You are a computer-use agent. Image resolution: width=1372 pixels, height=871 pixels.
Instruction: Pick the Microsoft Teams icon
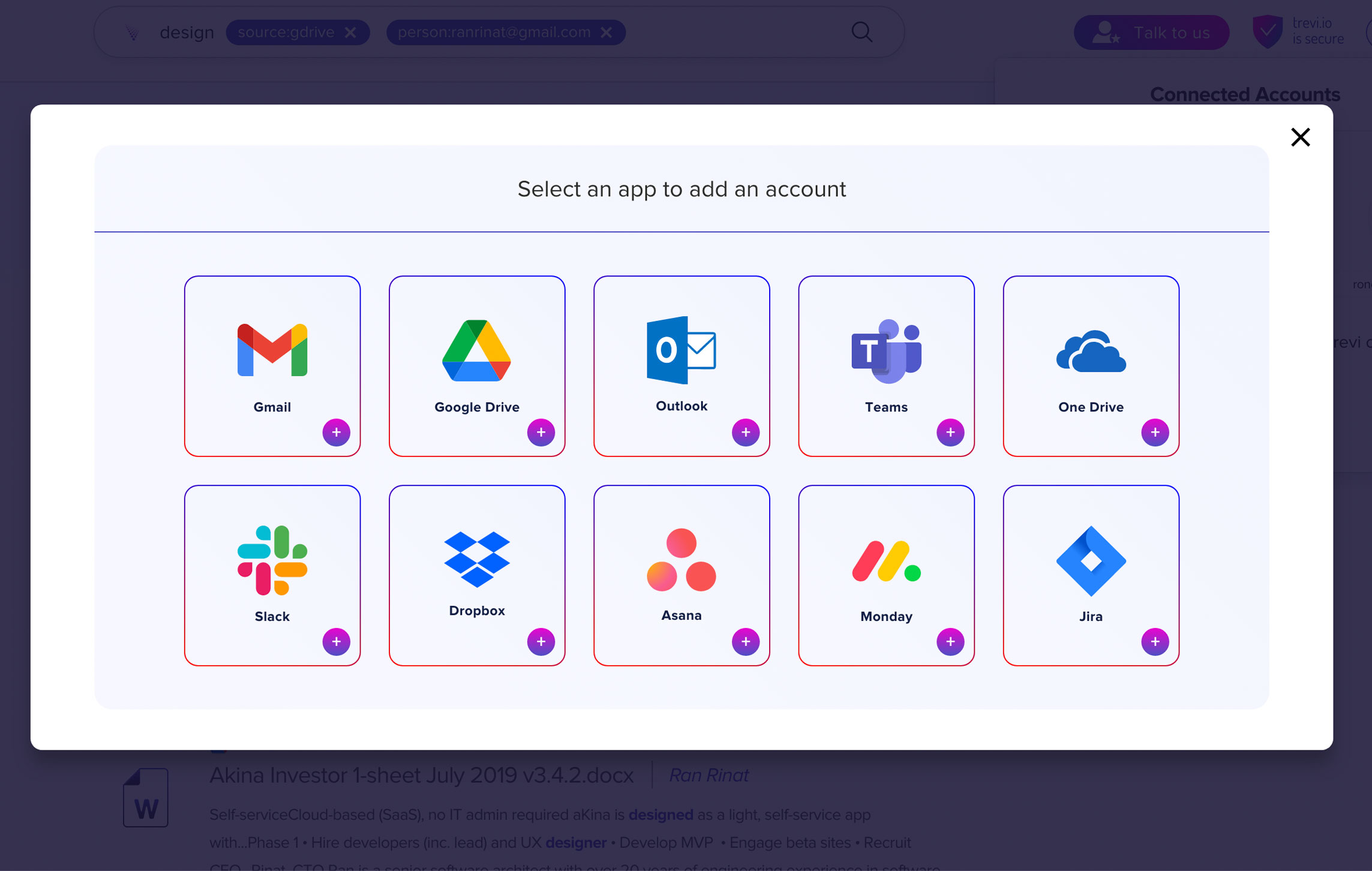(x=886, y=351)
